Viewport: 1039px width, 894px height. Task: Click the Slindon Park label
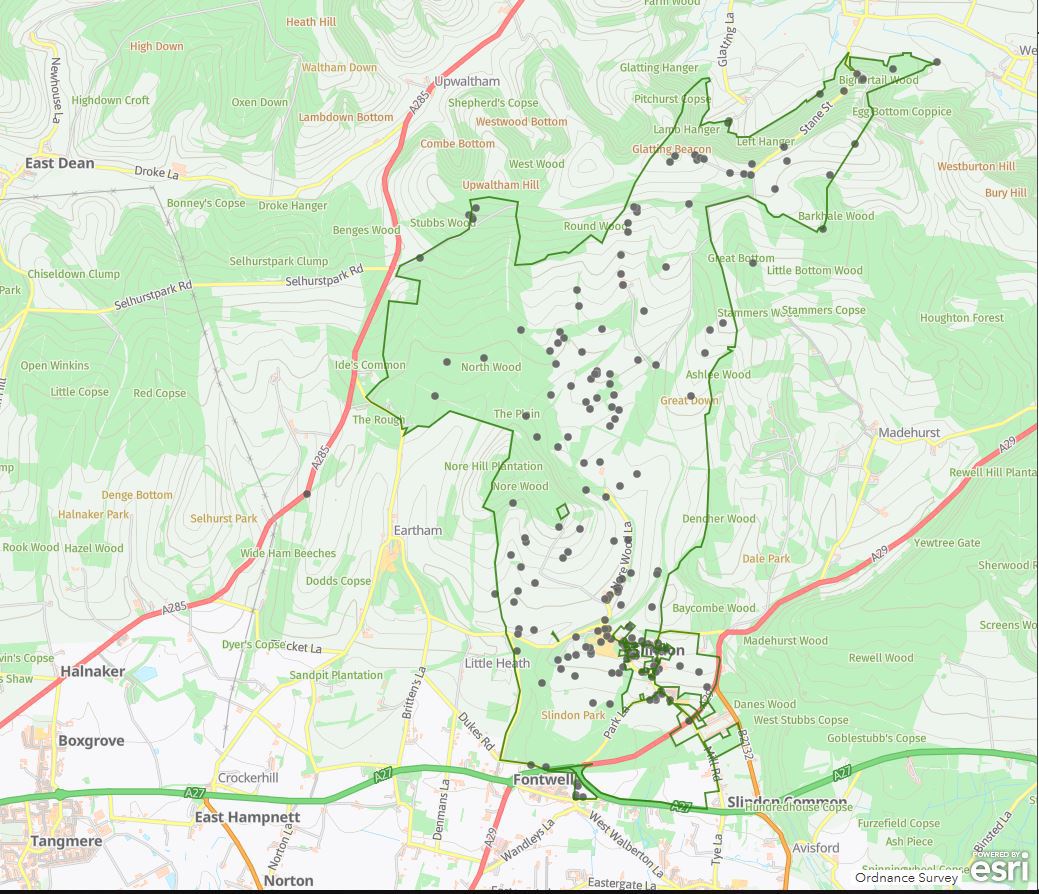coord(573,715)
